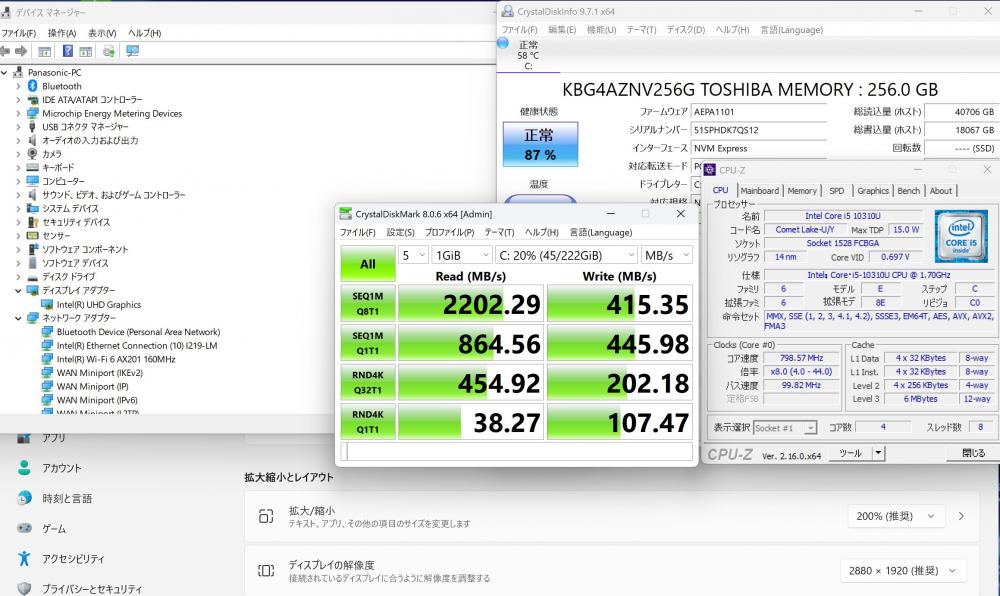Expand the キーボード node
Viewport: 1000px width, 596px height.
pos(18,168)
